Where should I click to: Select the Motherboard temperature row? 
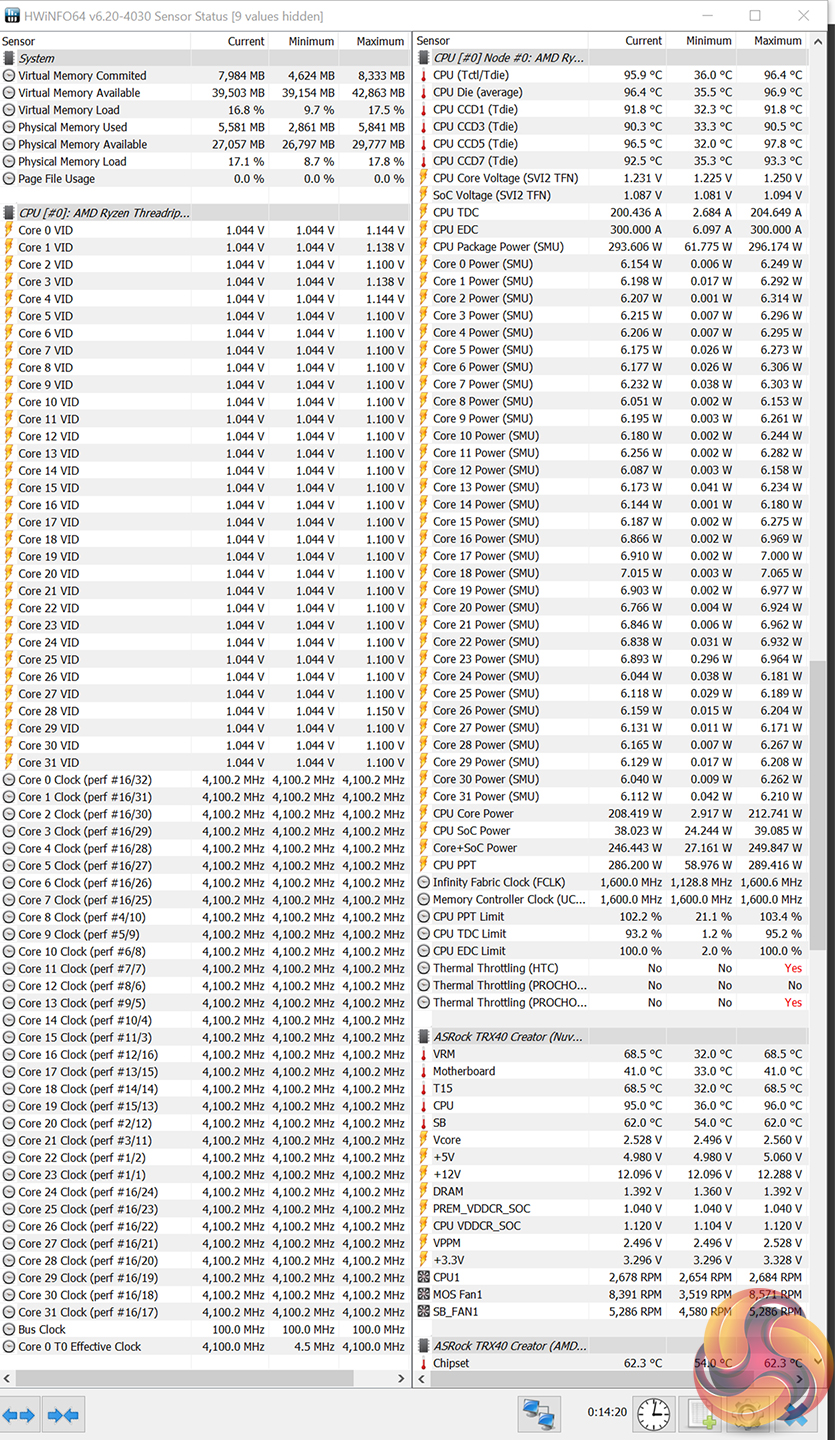[611, 1071]
